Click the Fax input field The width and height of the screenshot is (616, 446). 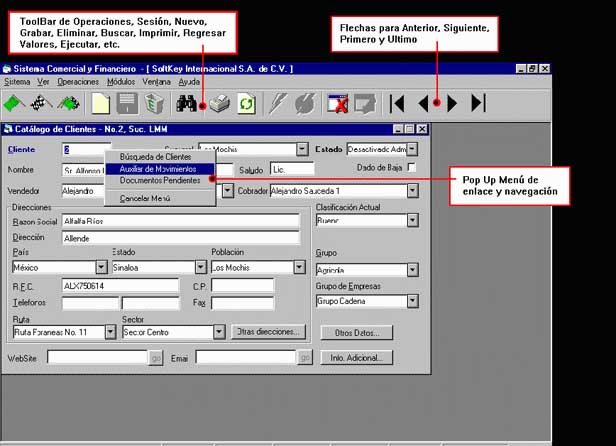pyautogui.click(x=242, y=303)
